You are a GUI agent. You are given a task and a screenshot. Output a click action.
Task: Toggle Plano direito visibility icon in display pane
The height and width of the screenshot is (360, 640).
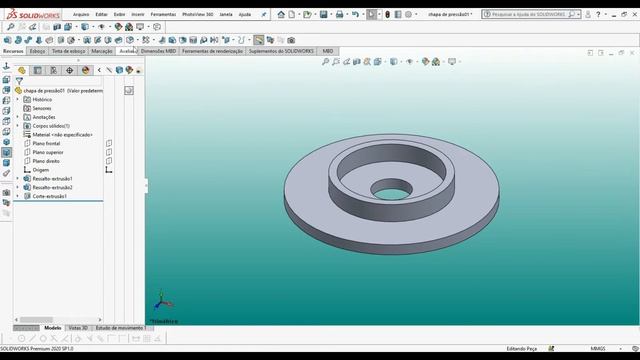pyautogui.click(x=109, y=161)
